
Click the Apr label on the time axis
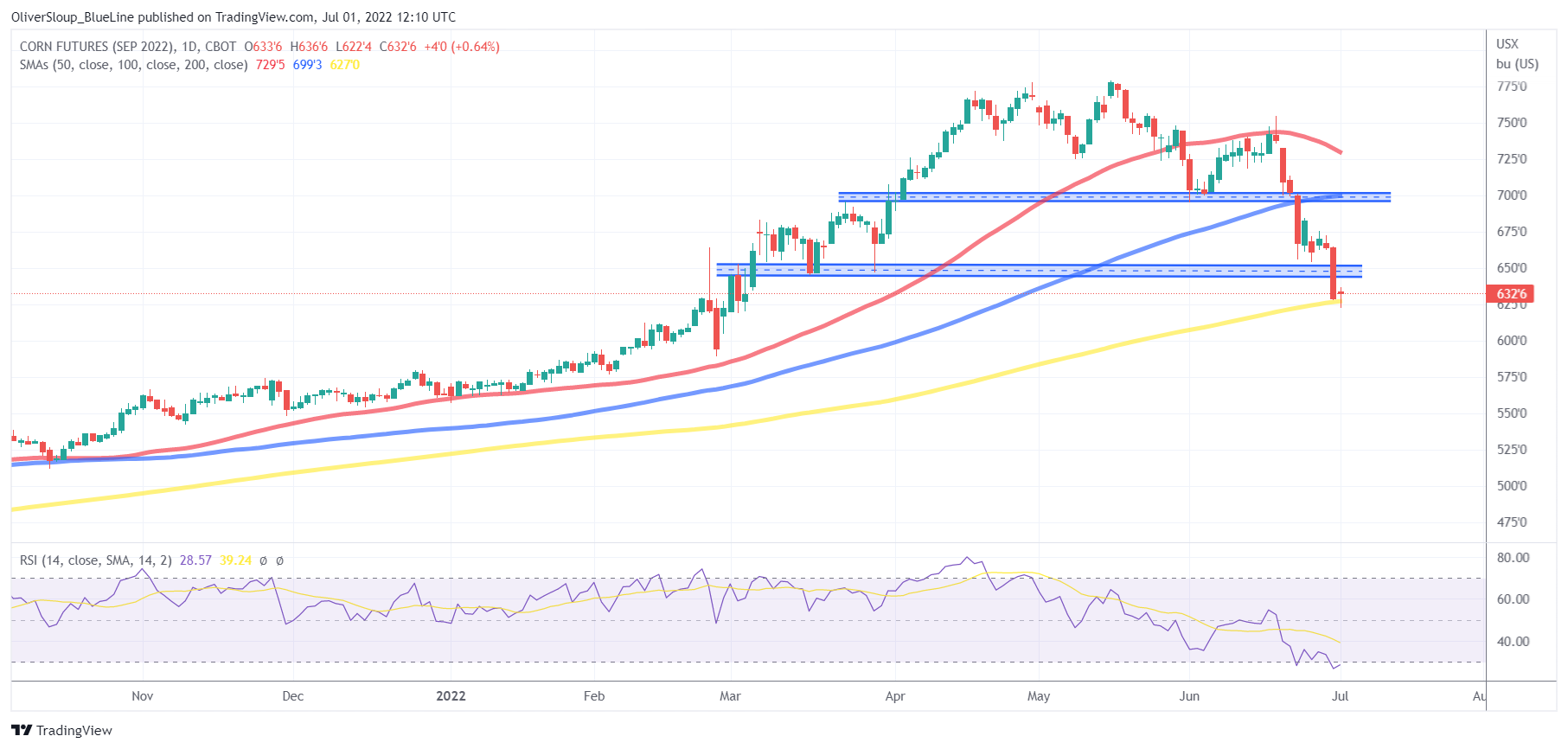(x=895, y=696)
